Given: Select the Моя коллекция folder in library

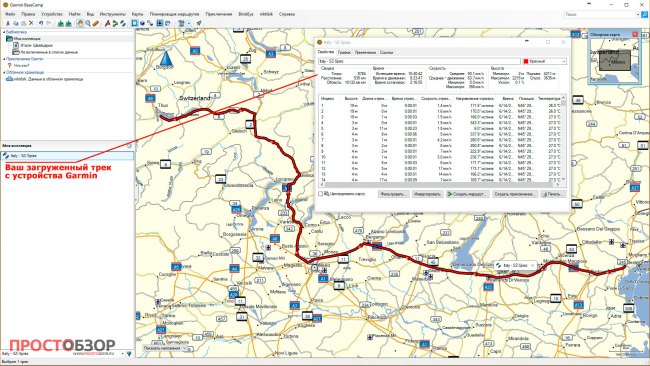Looking at the screenshot, I should [x=27, y=39].
